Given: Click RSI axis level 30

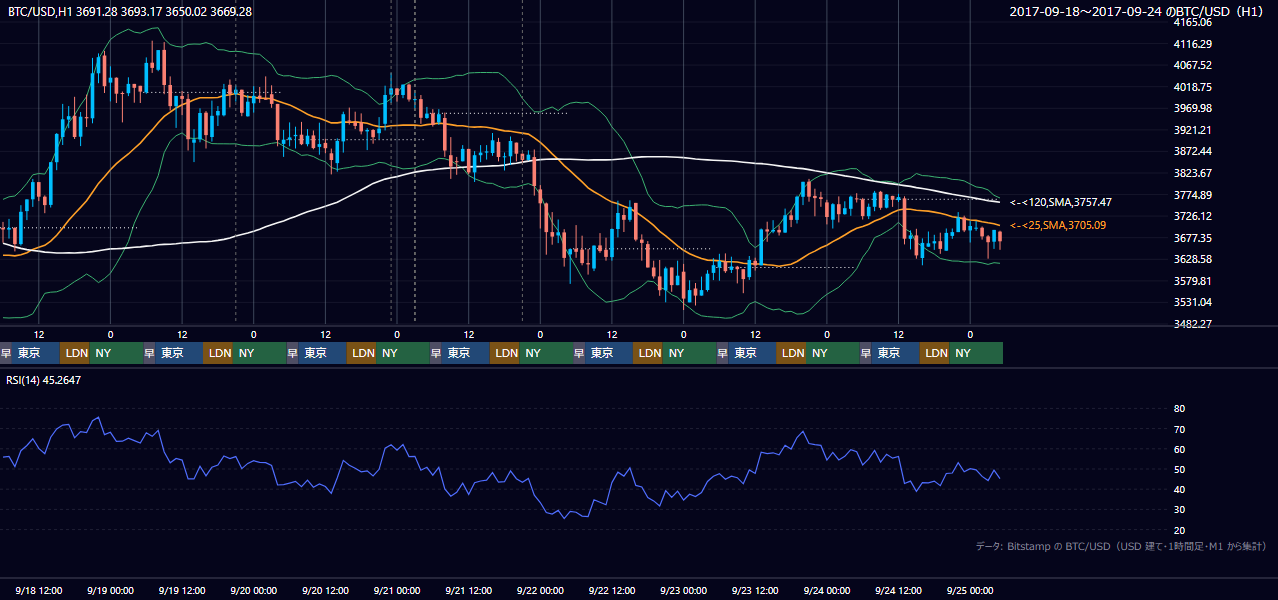Looking at the screenshot, I should point(1180,509).
